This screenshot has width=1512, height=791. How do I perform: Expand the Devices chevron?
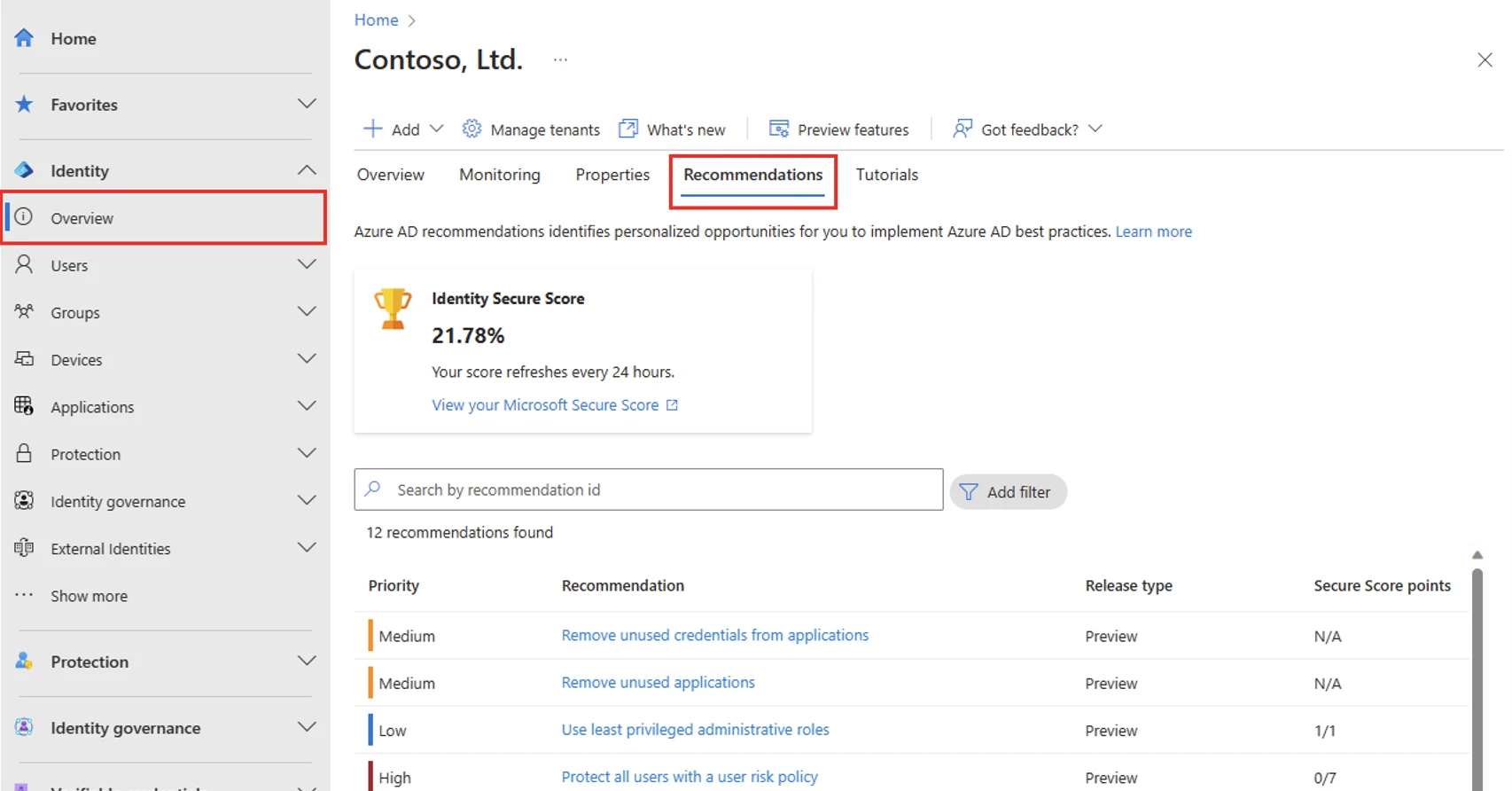[307, 358]
